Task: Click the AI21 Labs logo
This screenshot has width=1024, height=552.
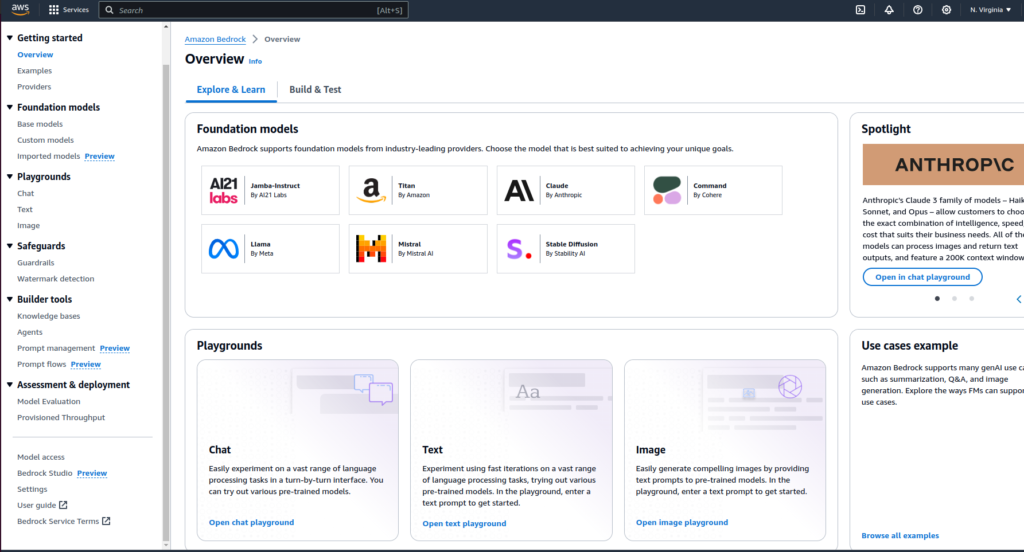Action: click(x=223, y=190)
